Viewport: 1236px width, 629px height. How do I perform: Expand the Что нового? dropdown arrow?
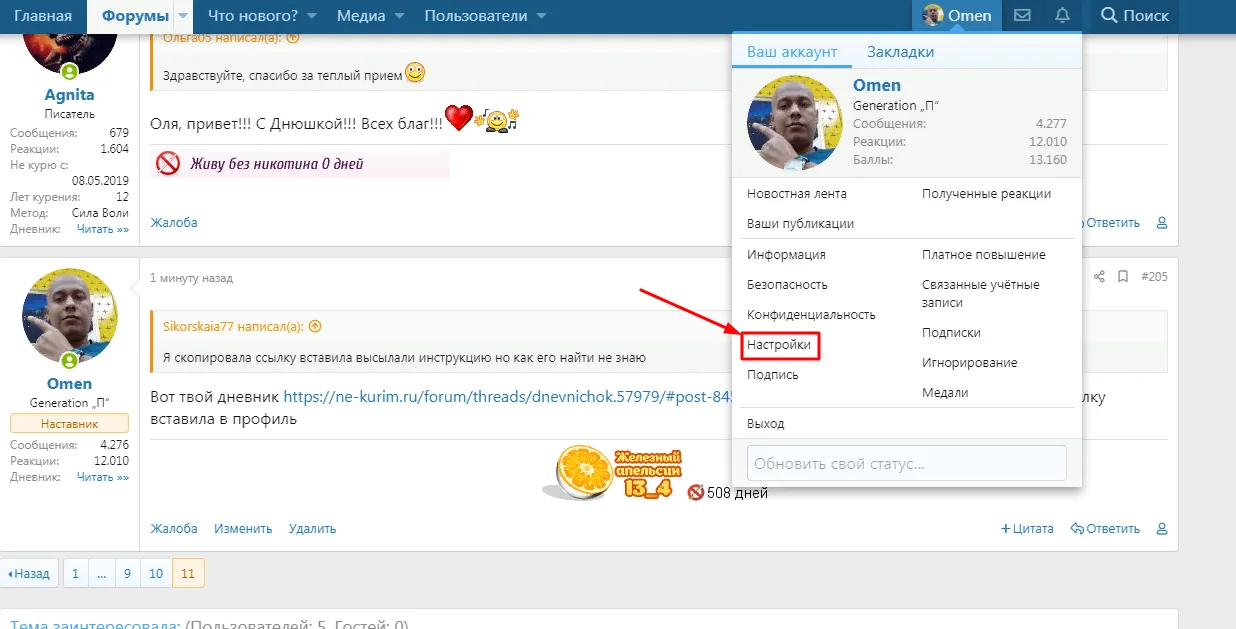tap(312, 16)
